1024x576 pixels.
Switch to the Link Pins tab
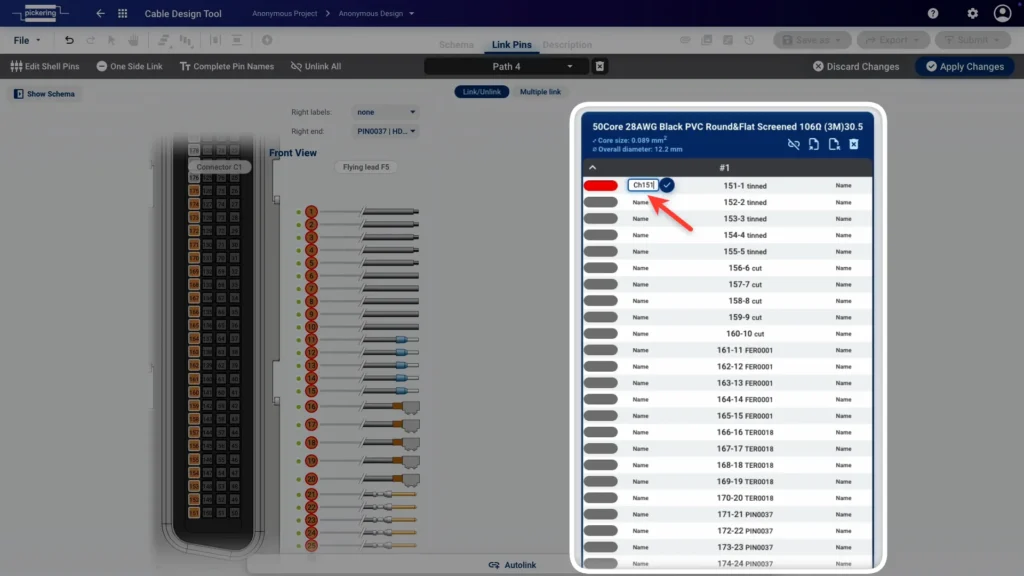(511, 44)
